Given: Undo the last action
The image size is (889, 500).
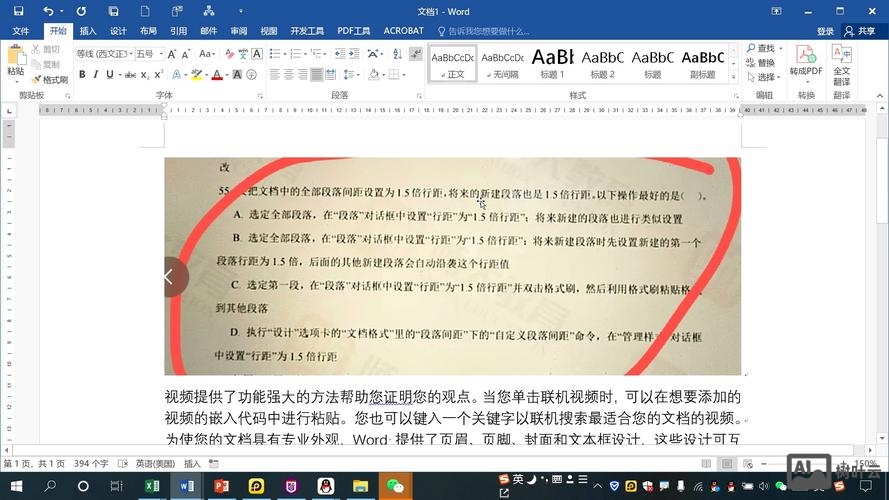Looking at the screenshot, I should point(48,11).
